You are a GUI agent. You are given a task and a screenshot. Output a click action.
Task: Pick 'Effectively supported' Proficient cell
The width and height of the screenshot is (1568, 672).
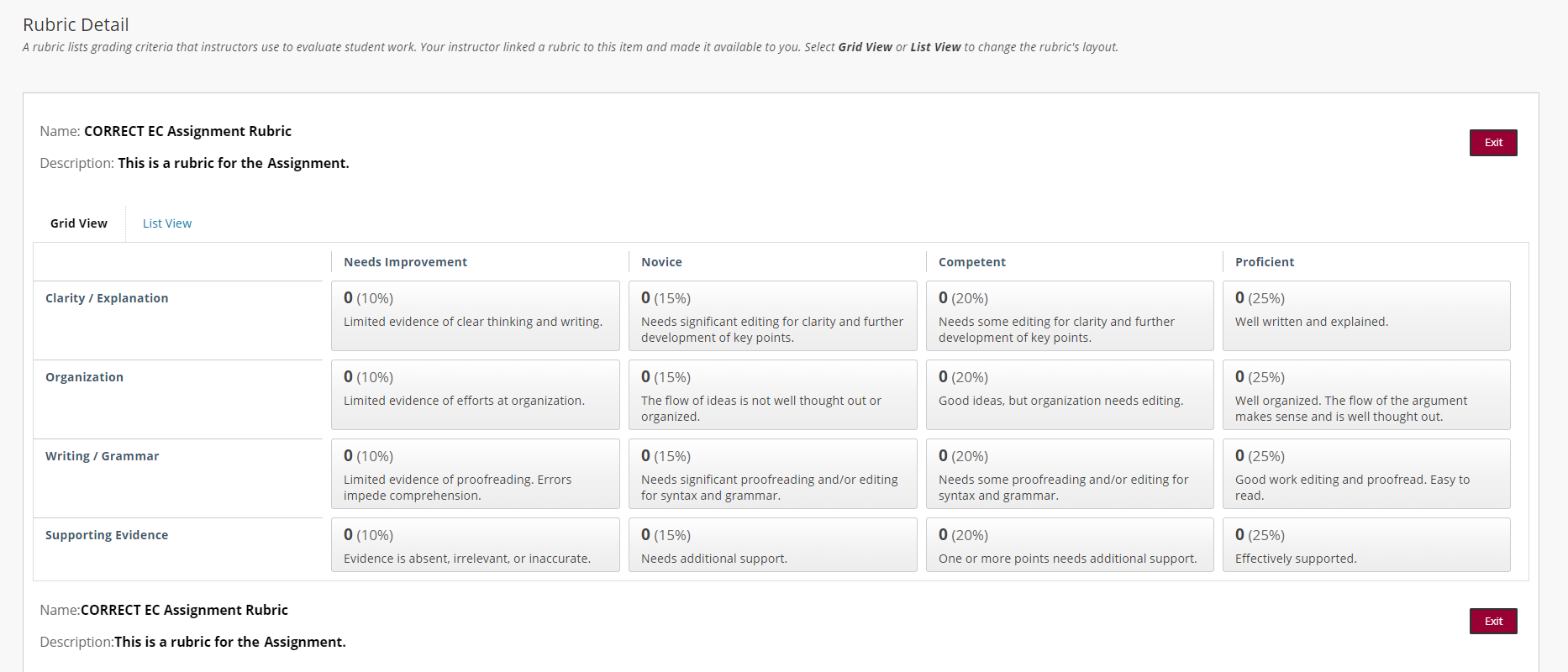coord(1366,545)
